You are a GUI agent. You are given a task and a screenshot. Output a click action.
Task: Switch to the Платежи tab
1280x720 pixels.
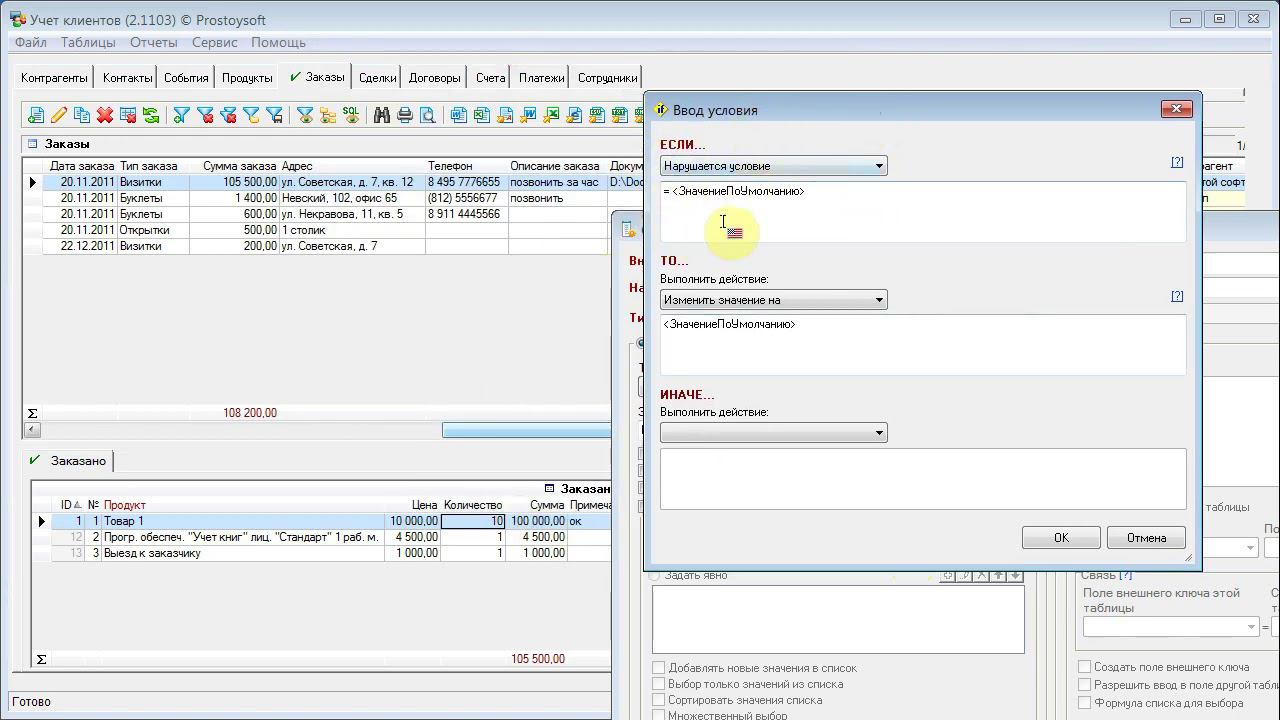541,78
